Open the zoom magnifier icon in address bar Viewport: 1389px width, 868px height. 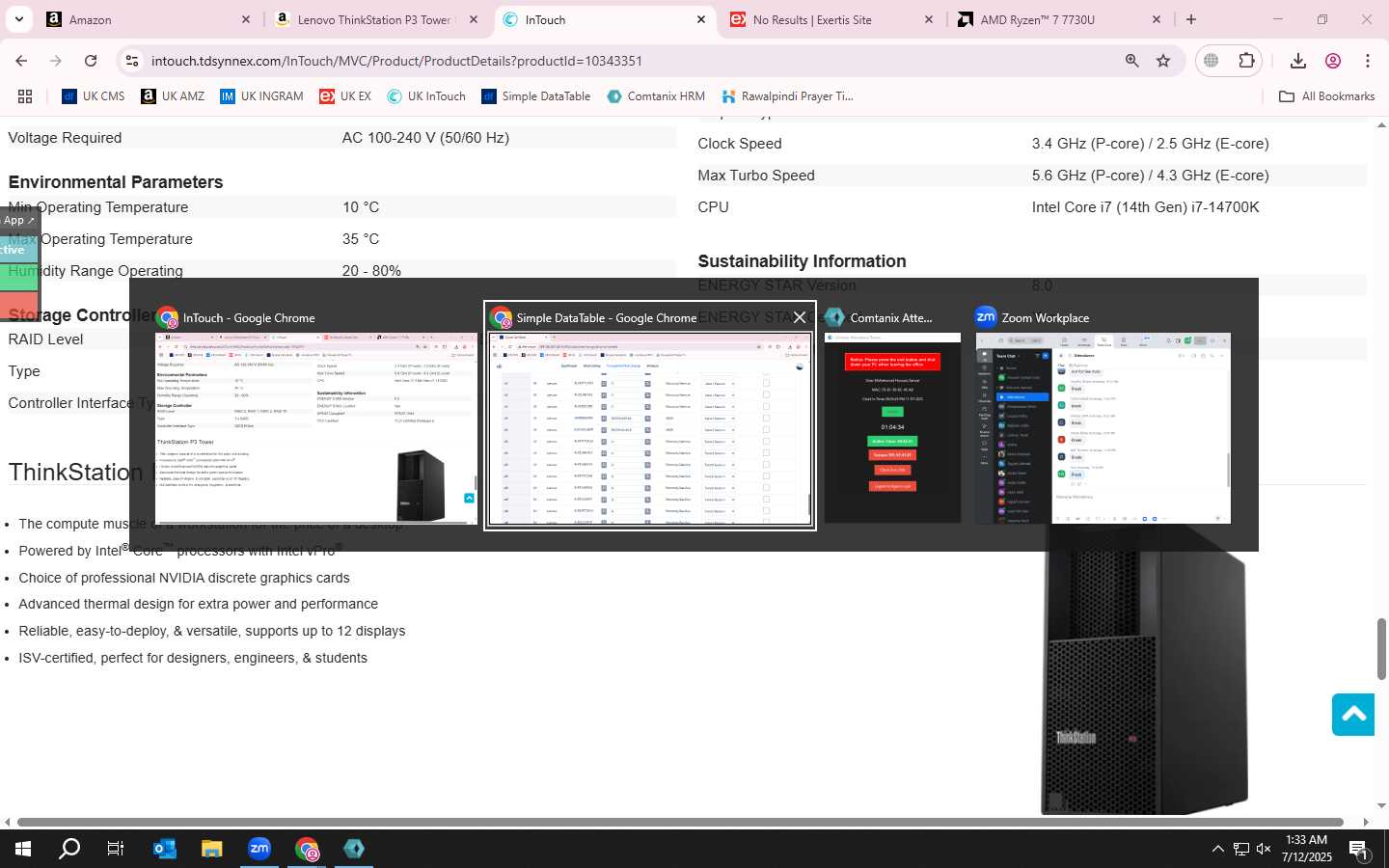pyautogui.click(x=1131, y=61)
